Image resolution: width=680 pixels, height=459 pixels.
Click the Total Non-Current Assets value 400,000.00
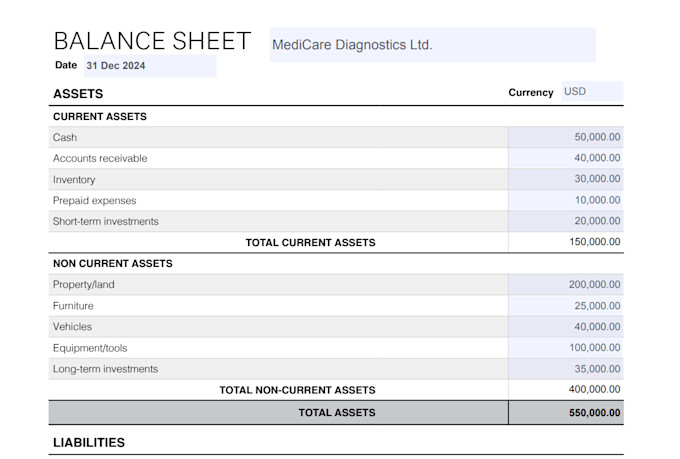click(595, 390)
